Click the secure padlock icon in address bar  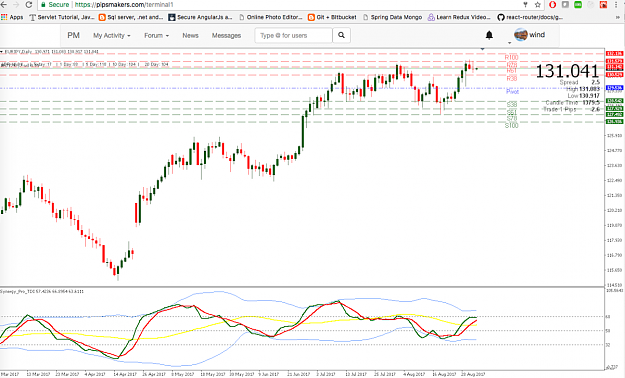click(x=43, y=5)
